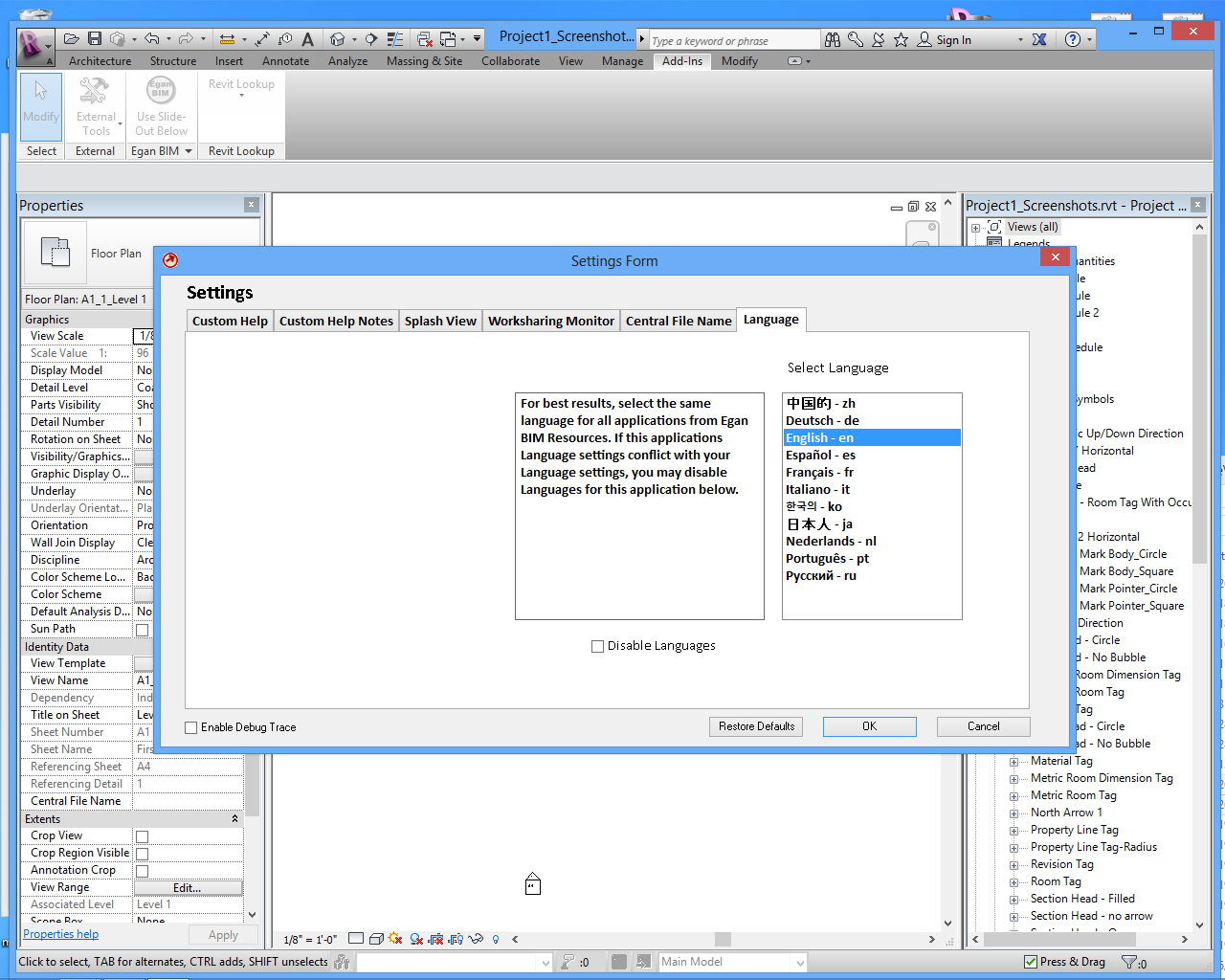The image size is (1225, 980).
Task: Select the Tag by Category icon
Action: coord(285,39)
